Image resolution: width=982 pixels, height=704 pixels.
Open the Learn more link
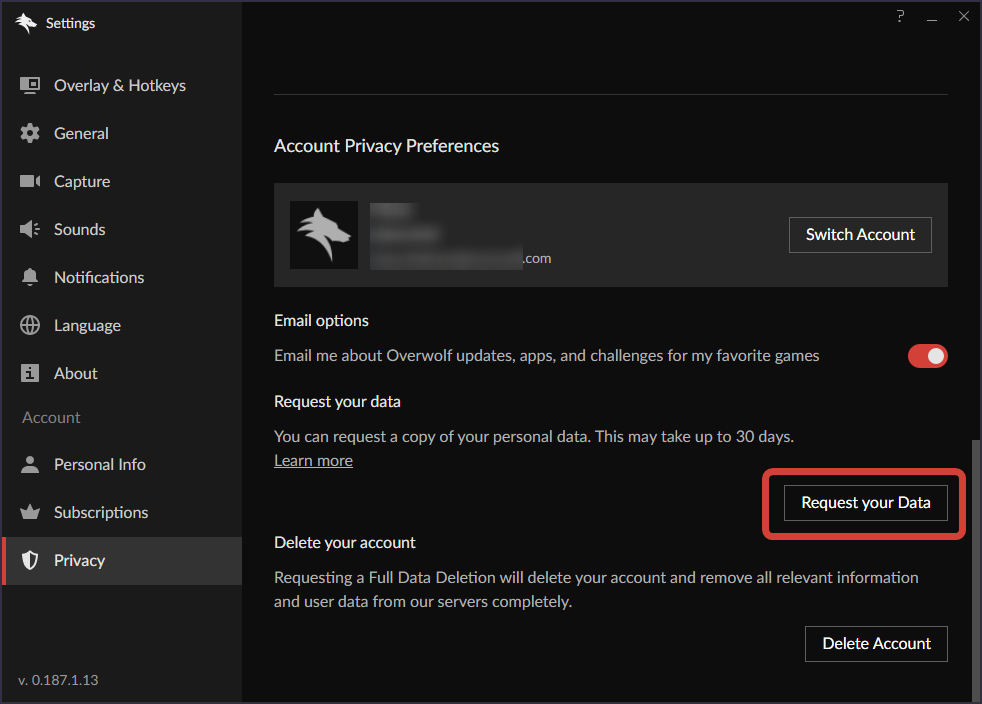[313, 460]
